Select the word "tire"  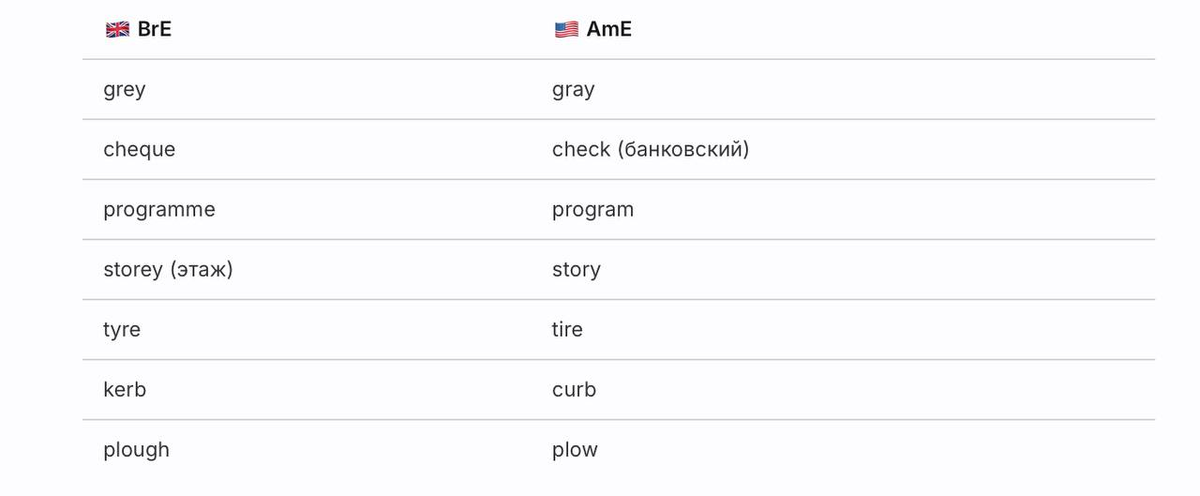point(567,330)
